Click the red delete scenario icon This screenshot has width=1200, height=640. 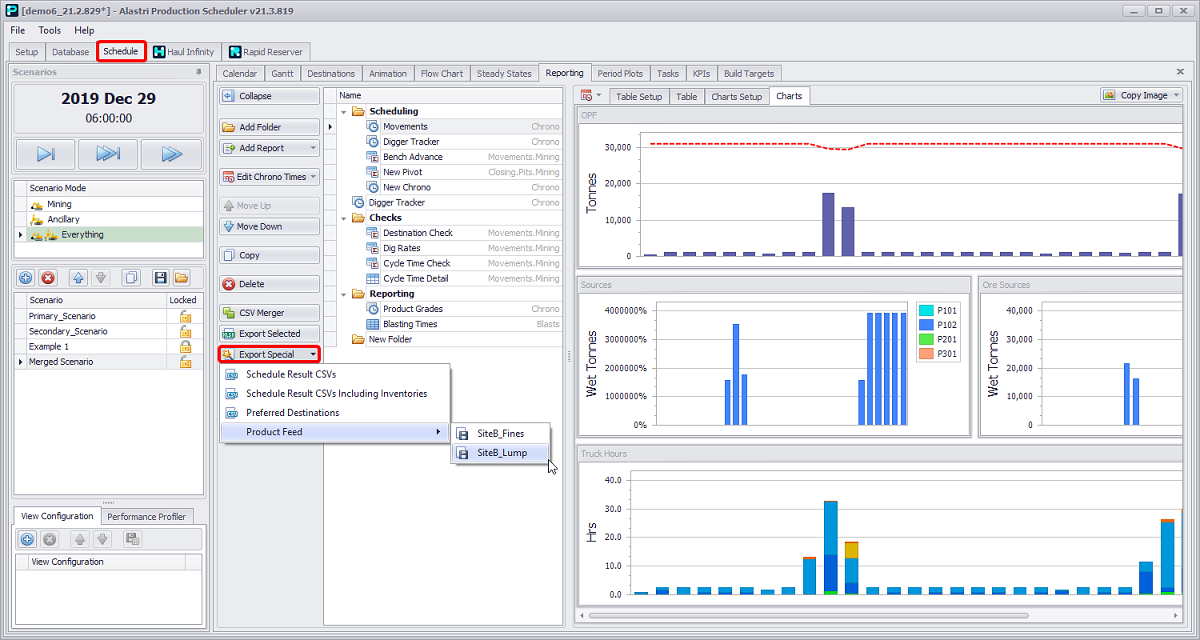48,277
